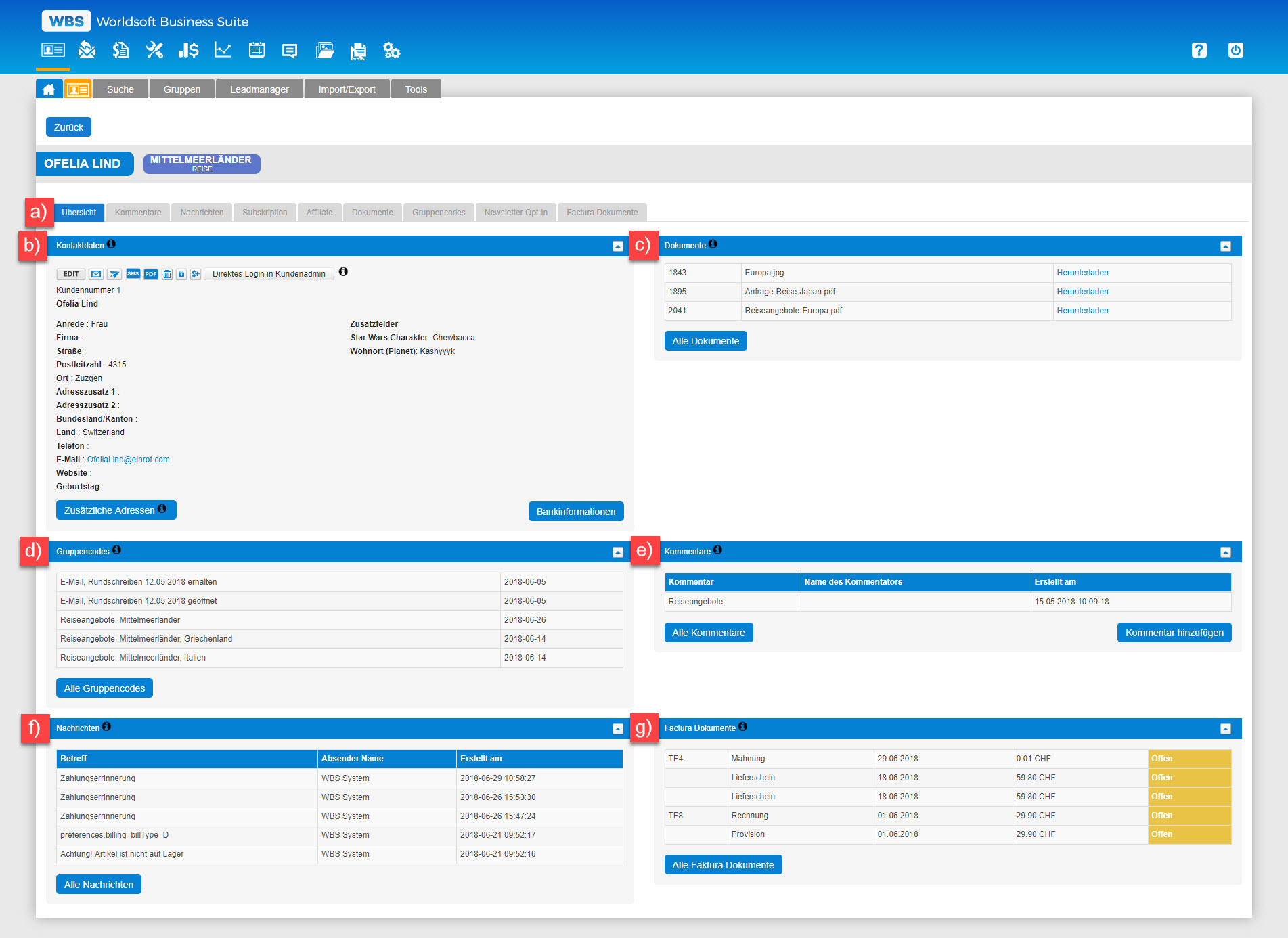Click Alle Gruppencodes button
Screen dimensions: 1288x938
click(x=104, y=688)
